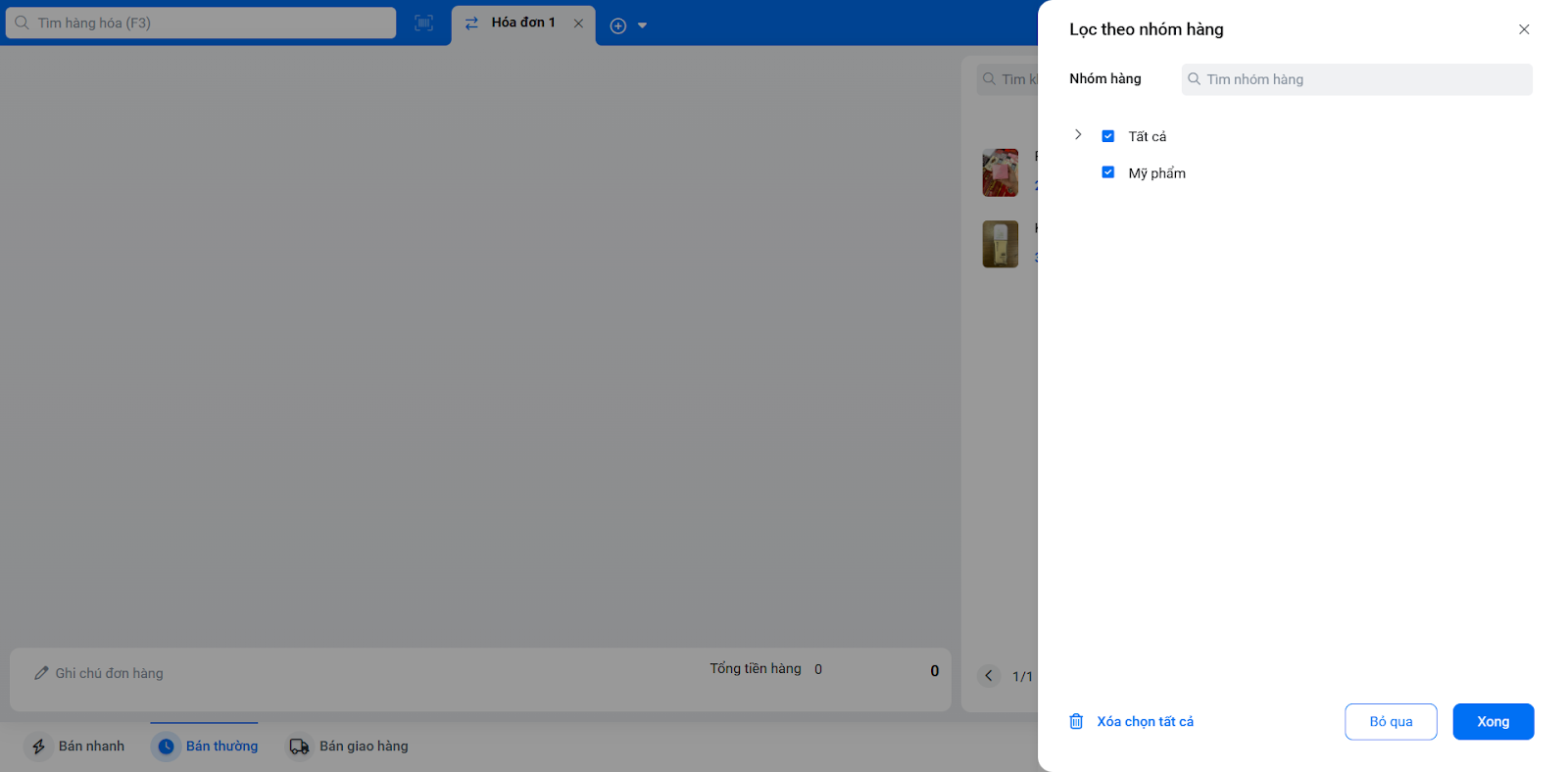Open the new invoice dropdown arrow
The image size is (1568, 772).
pyautogui.click(x=643, y=25)
